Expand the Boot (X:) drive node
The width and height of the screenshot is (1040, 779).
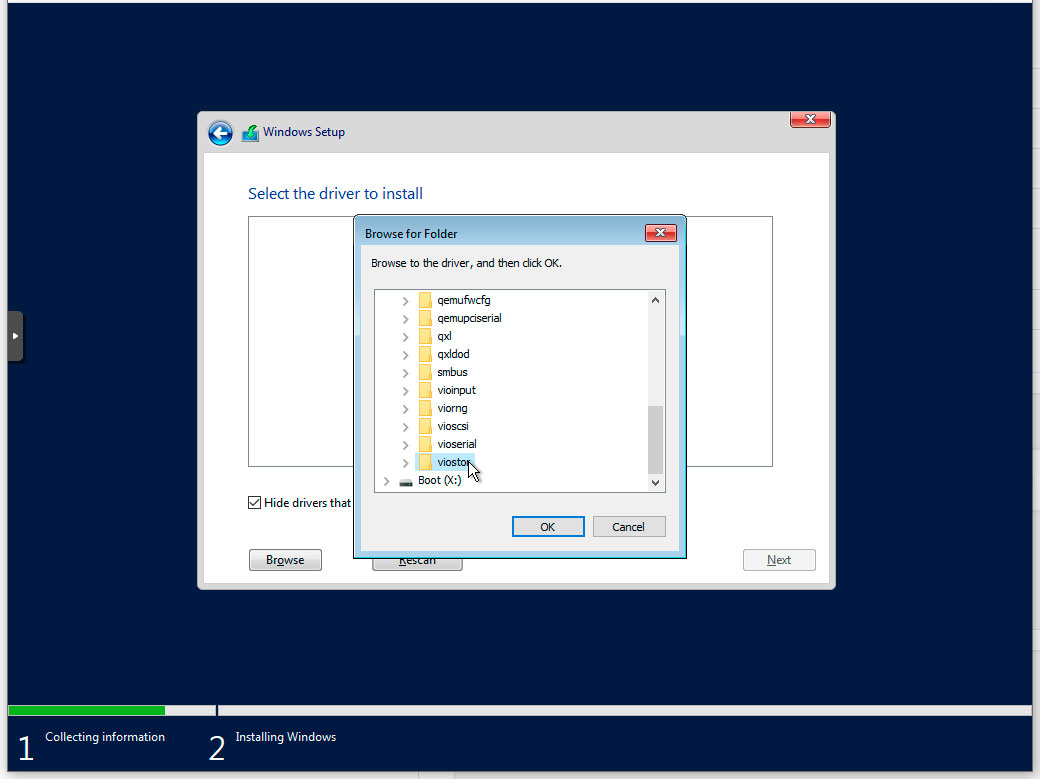(x=386, y=480)
